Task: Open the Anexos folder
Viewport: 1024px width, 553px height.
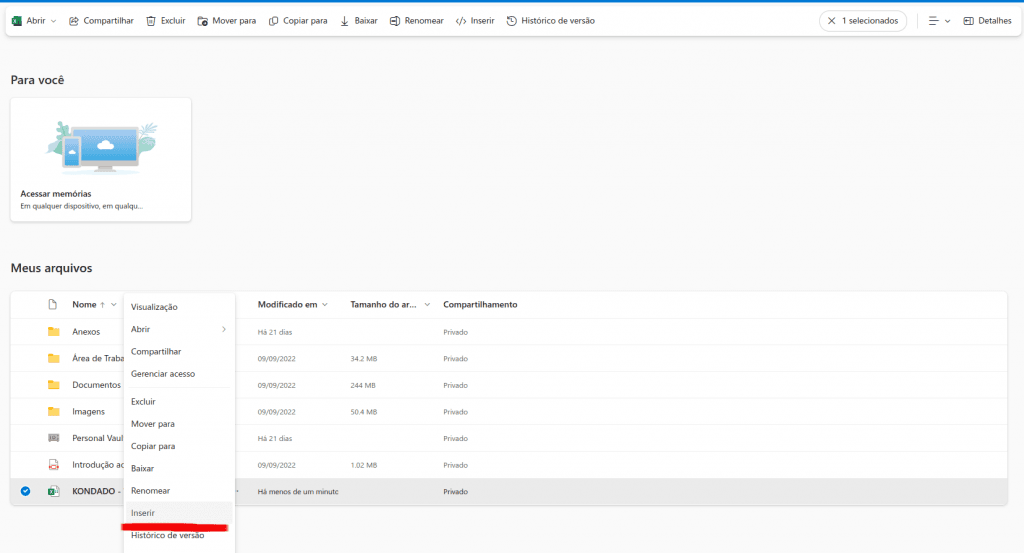Action: tap(86, 332)
